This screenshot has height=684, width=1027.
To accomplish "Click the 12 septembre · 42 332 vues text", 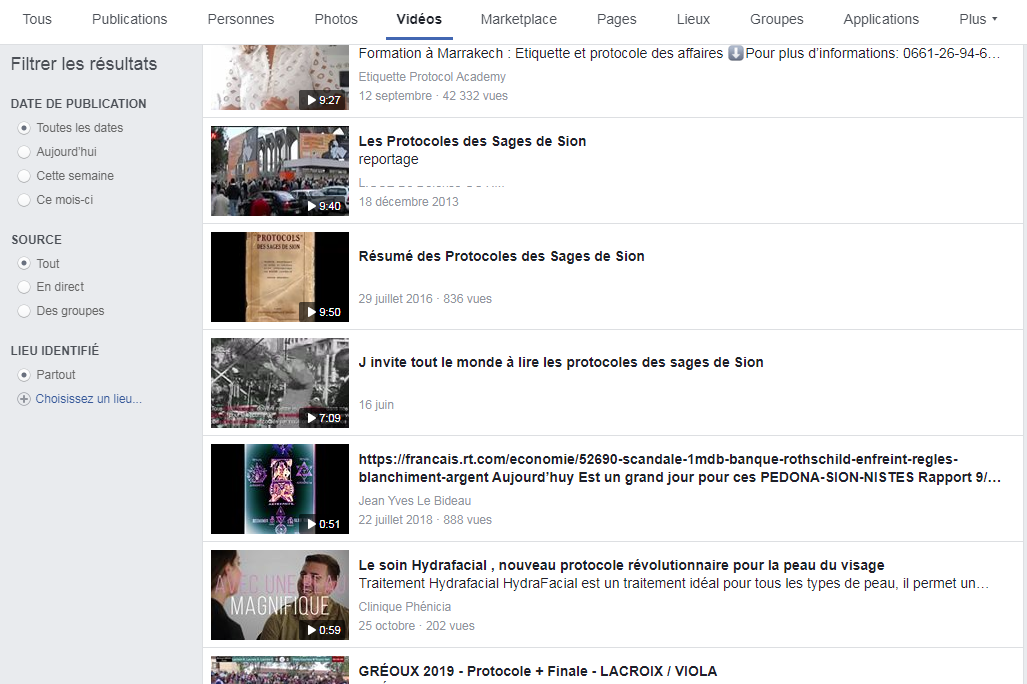I will [433, 96].
